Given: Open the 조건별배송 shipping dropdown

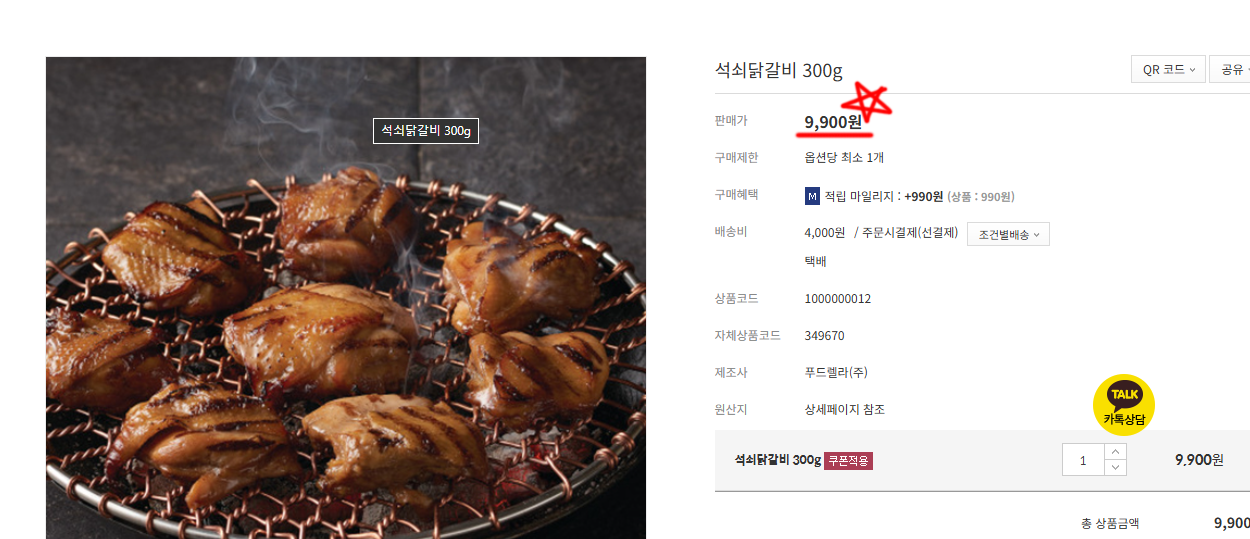Looking at the screenshot, I should coord(1008,234).
